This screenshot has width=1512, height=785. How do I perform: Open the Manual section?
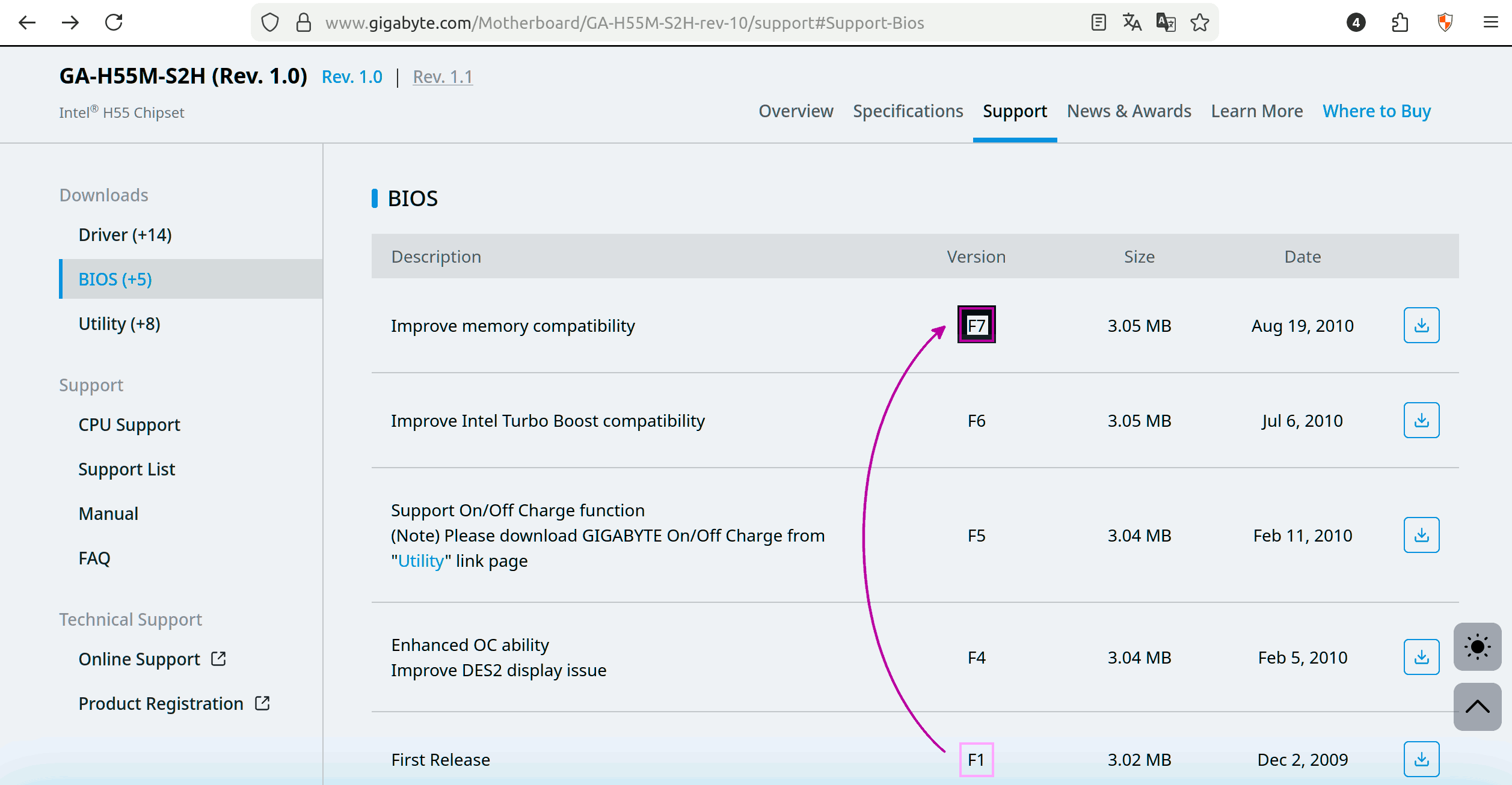click(108, 514)
